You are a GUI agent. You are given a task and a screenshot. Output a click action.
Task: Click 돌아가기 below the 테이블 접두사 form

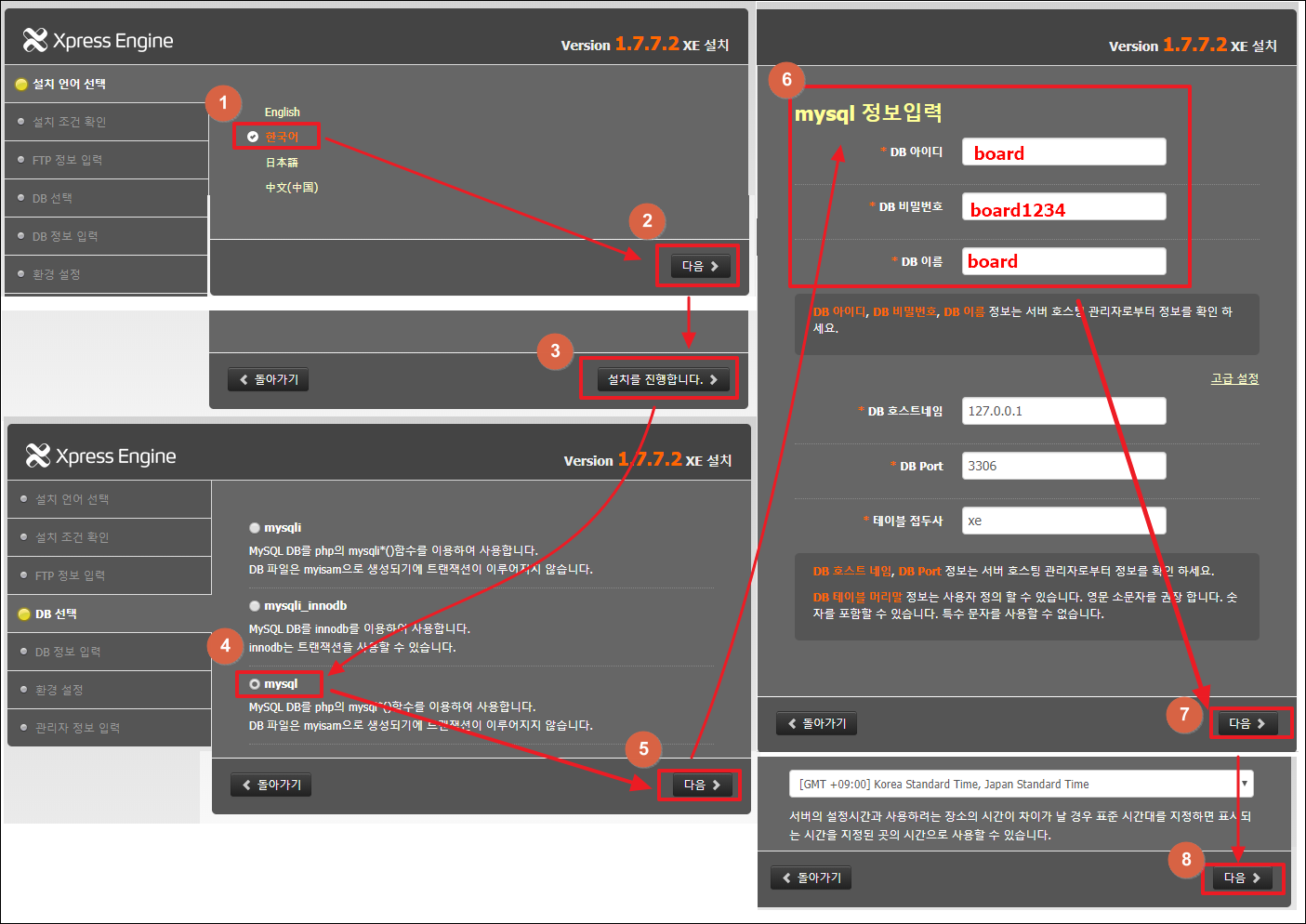click(817, 723)
